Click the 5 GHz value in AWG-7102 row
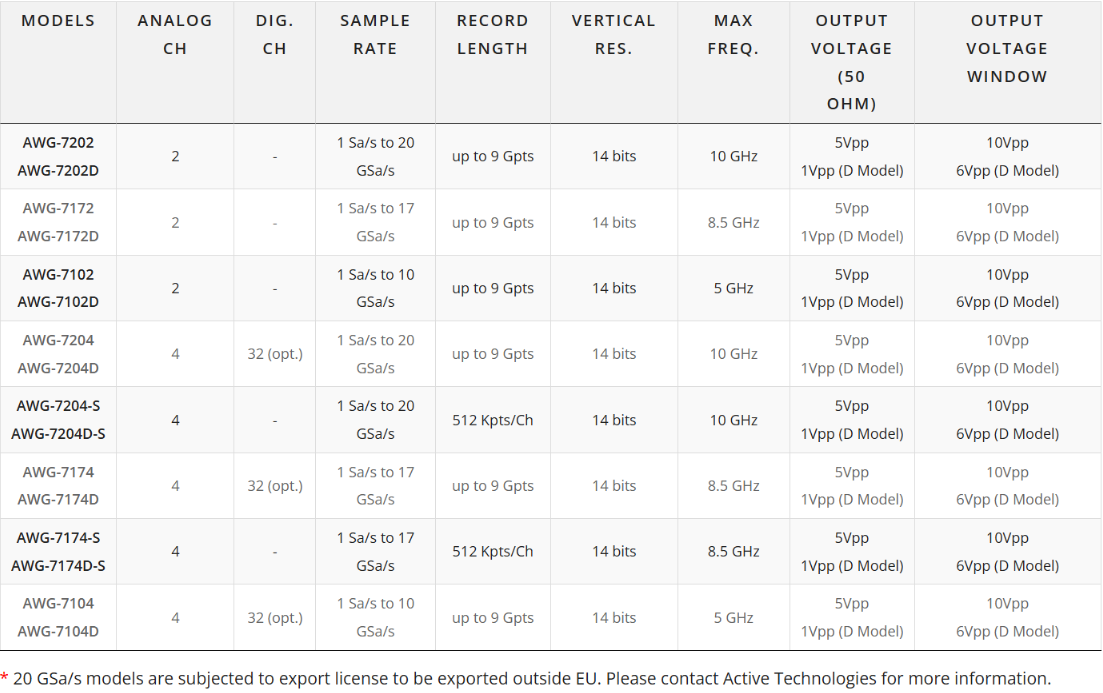The height and width of the screenshot is (693, 1103). 733,288
